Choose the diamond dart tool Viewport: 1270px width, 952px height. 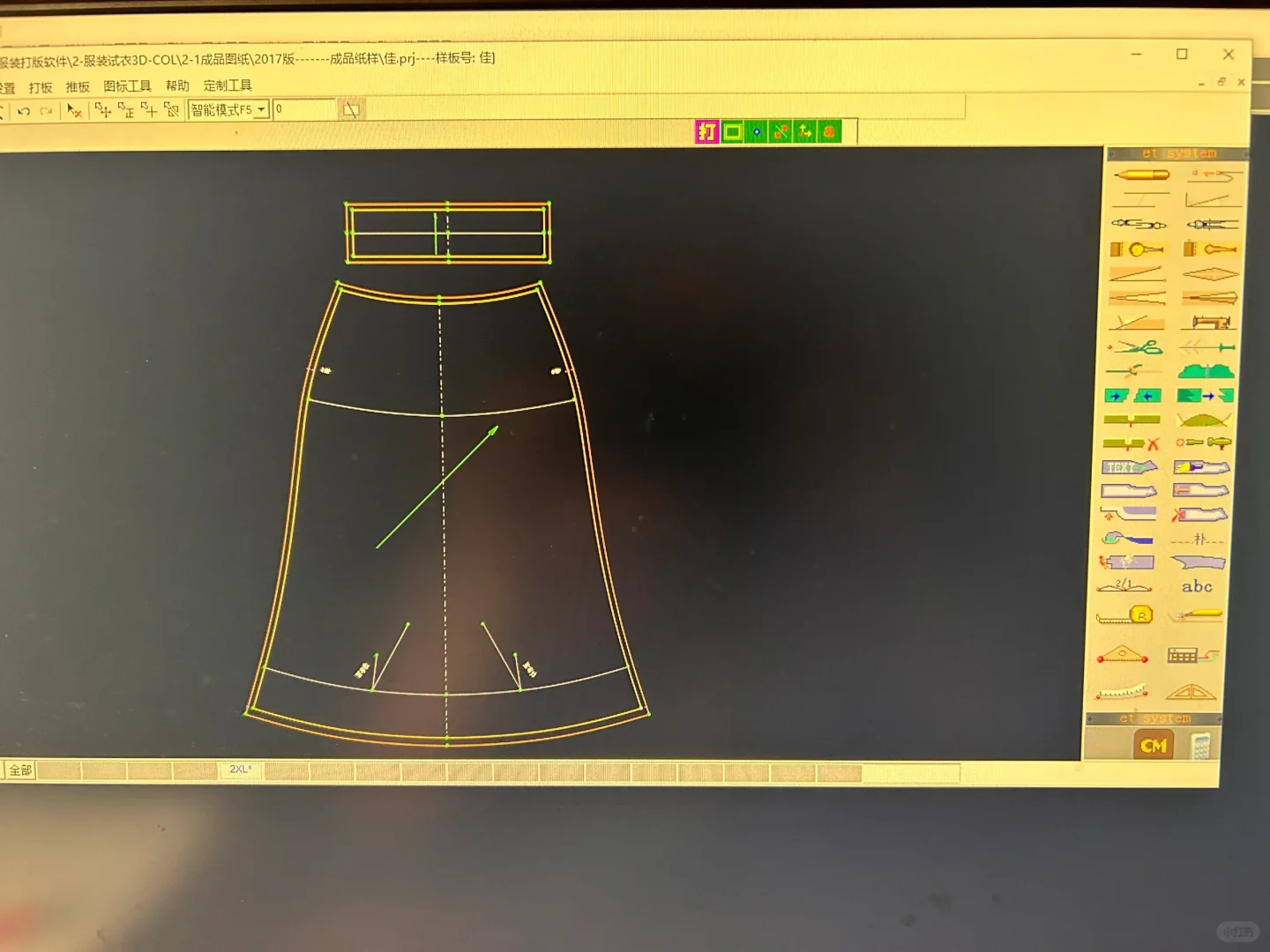(x=1210, y=274)
